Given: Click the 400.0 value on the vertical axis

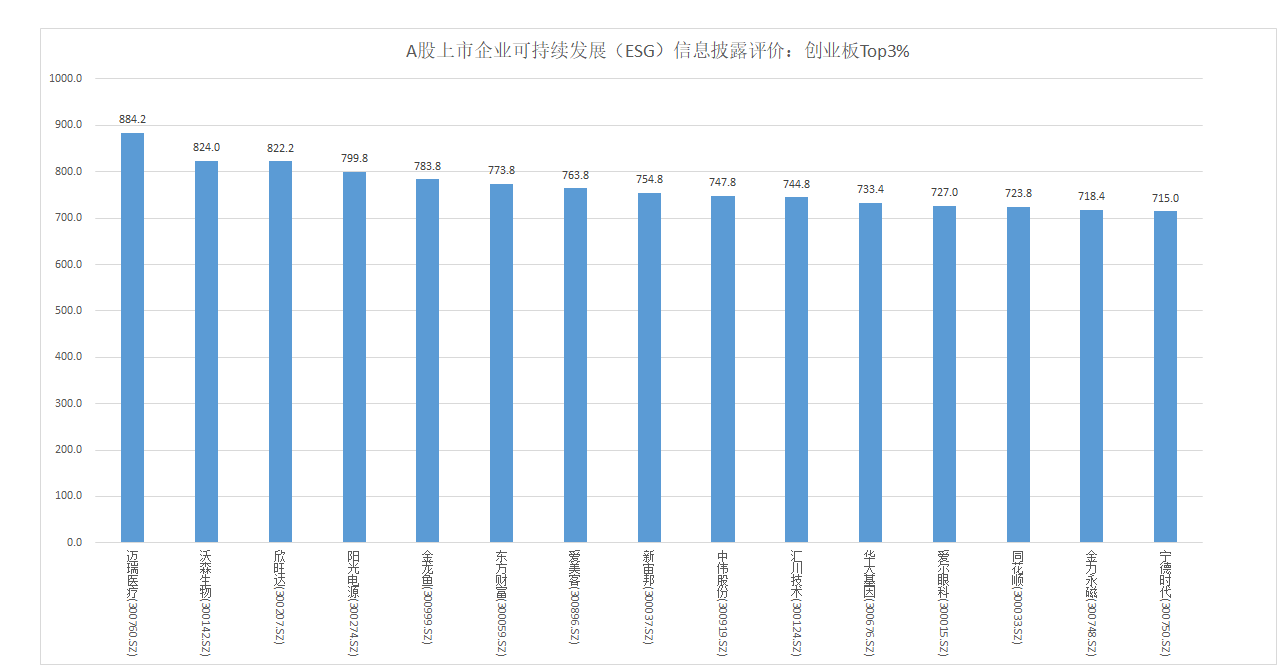Looking at the screenshot, I should point(68,357).
